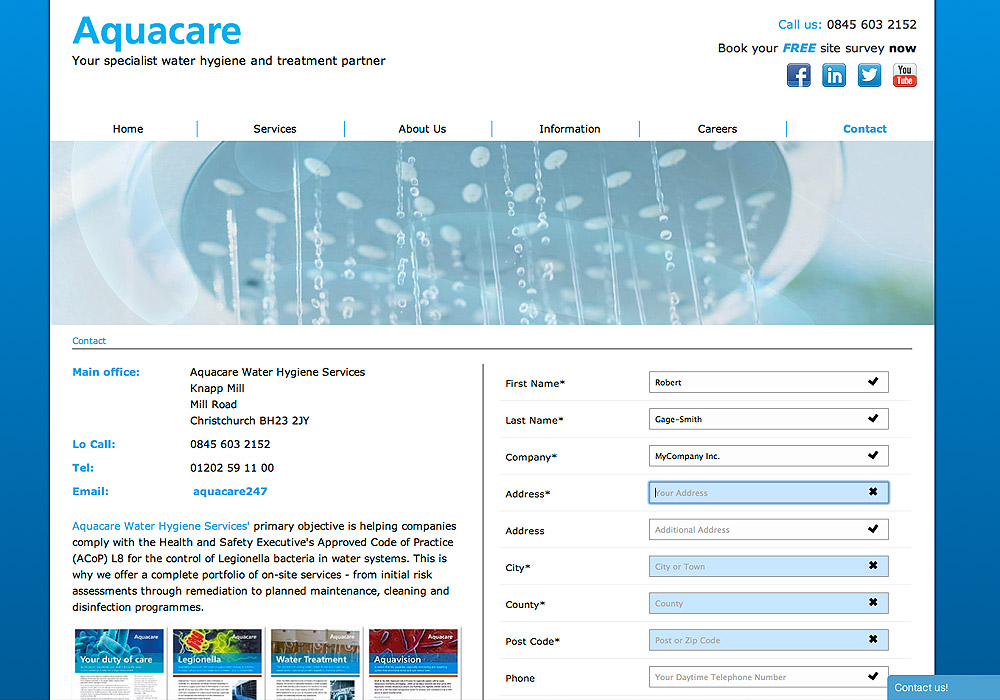The image size is (1000, 700).
Task: Click the County field error cross icon
Action: pos(873,602)
